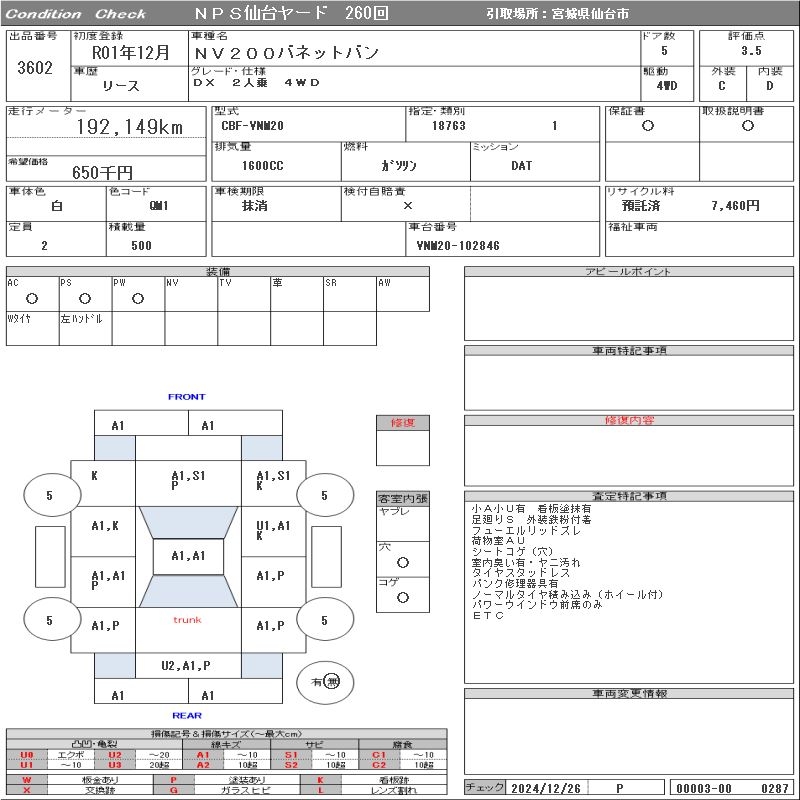This screenshot has height=800, width=800.
Task: Click the code 00003-00 at bottom right
Action: (x=704, y=788)
